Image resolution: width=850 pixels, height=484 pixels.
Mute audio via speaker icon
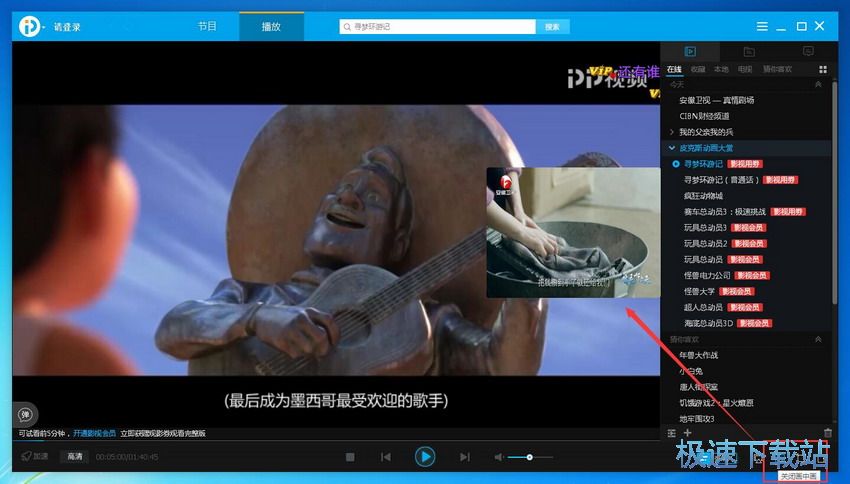point(499,457)
